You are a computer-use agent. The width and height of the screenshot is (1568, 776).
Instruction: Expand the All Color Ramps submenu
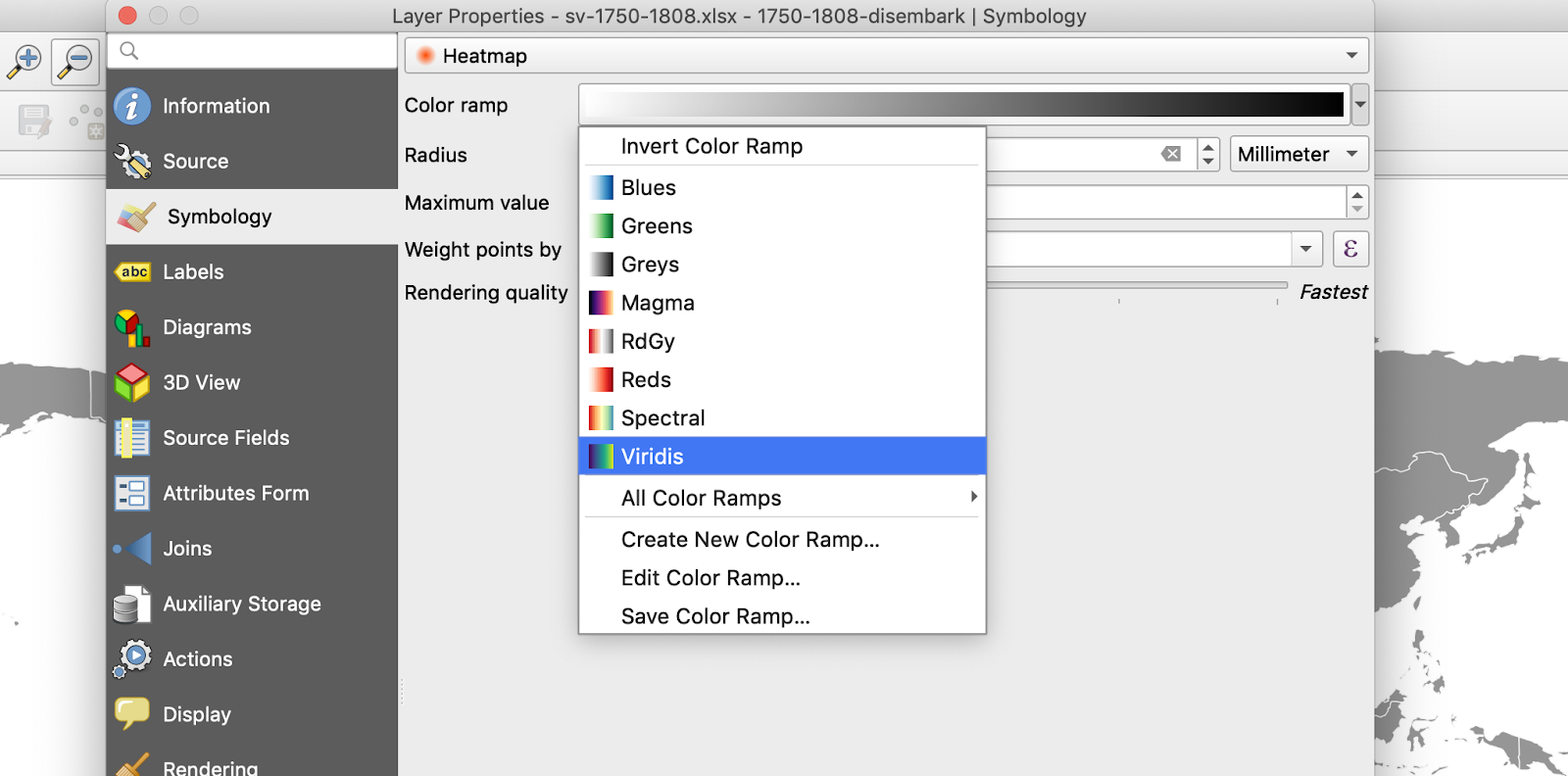pyautogui.click(x=782, y=498)
